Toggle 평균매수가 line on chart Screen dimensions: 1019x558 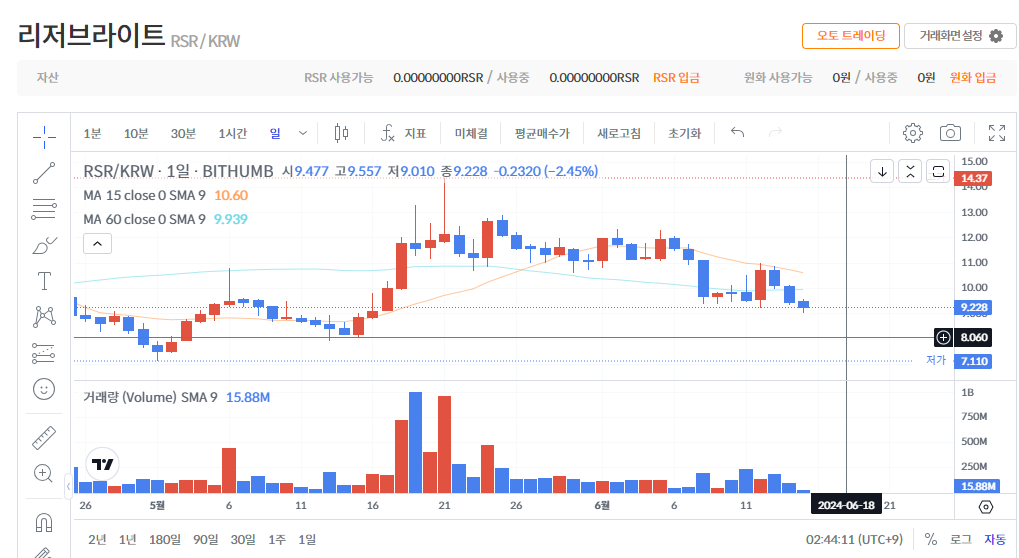(x=542, y=133)
